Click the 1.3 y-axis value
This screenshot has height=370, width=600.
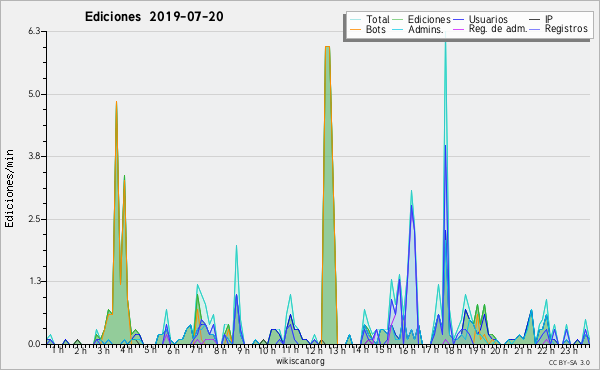pyautogui.click(x=34, y=282)
